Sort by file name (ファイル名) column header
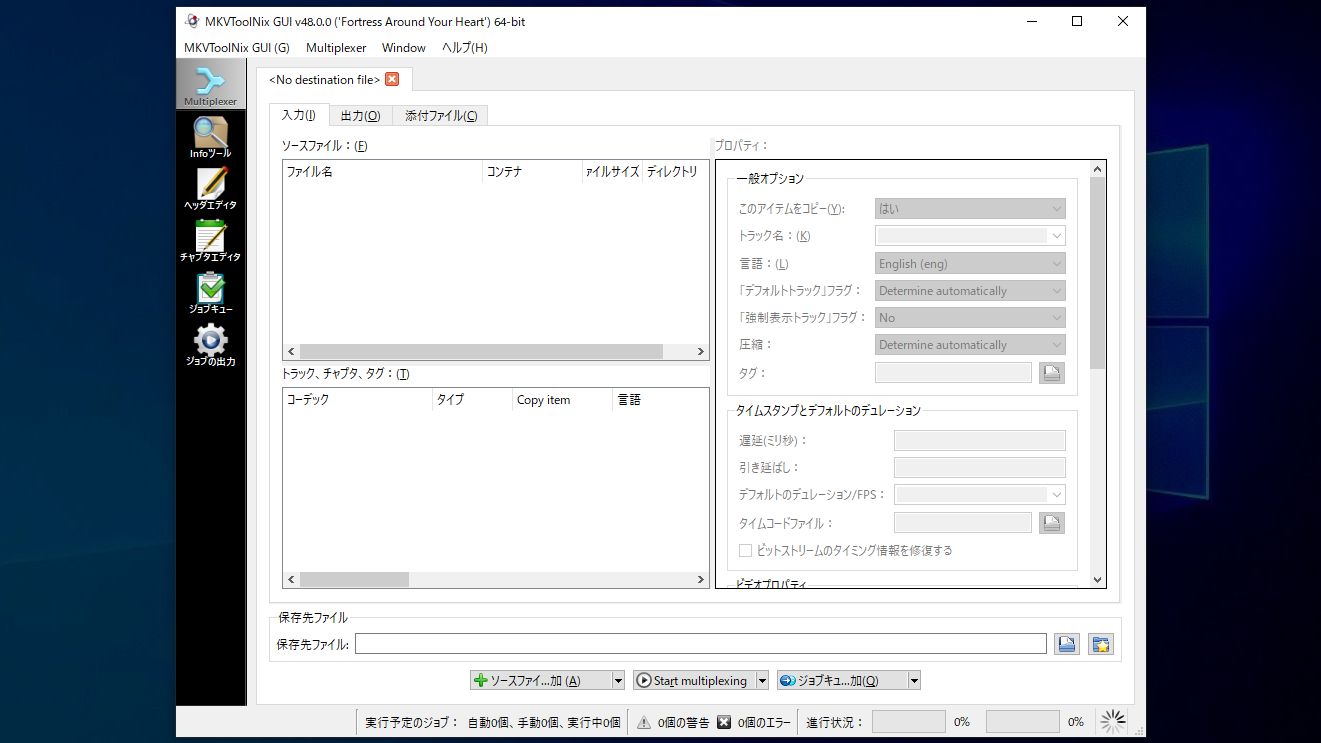1321x743 pixels. point(382,172)
